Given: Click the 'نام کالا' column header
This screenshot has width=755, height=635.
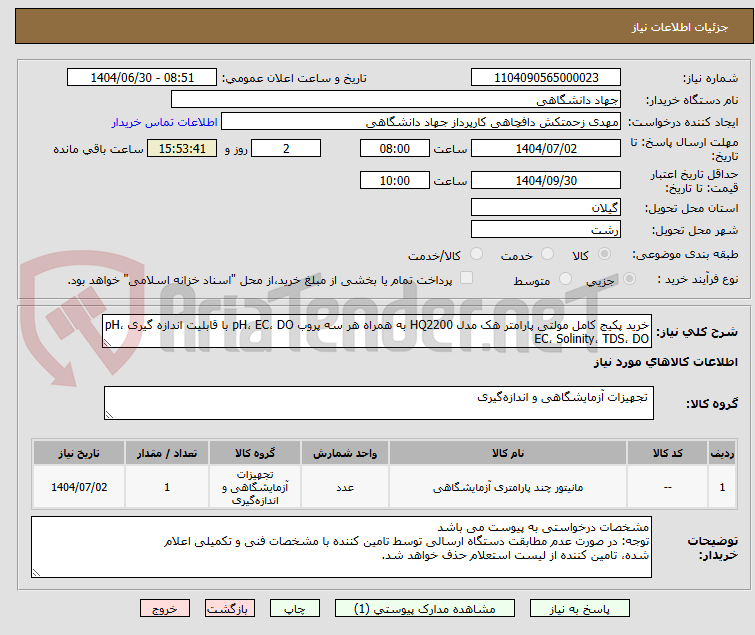Looking at the screenshot, I should point(508,453).
